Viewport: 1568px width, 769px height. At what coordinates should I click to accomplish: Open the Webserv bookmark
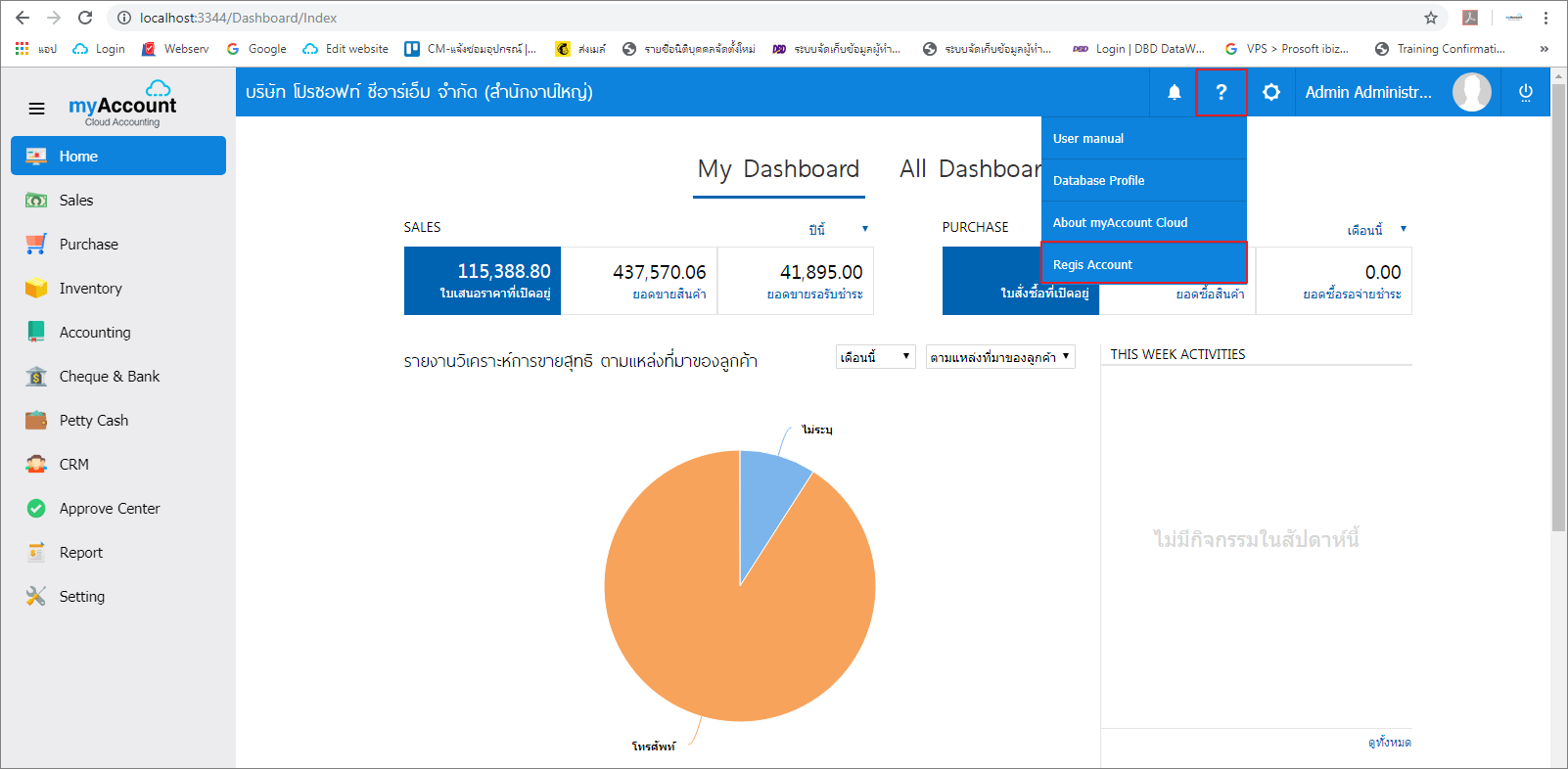[175, 48]
